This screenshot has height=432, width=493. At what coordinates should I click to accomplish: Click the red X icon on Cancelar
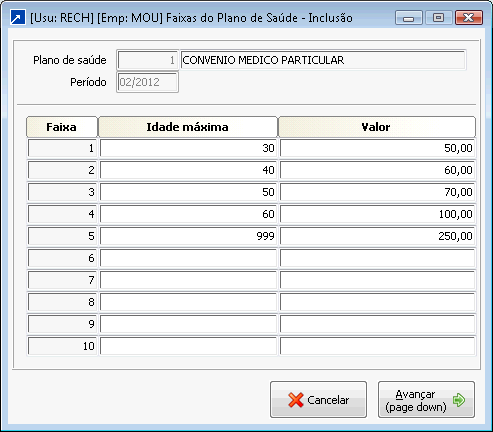[x=296, y=400]
